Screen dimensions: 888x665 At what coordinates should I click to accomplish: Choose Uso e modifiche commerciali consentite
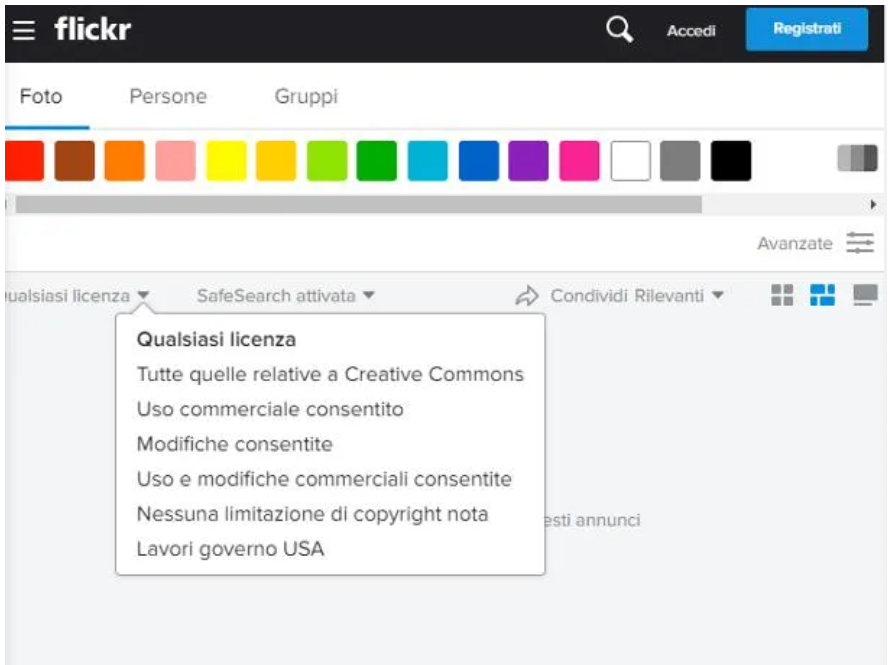tap(324, 479)
